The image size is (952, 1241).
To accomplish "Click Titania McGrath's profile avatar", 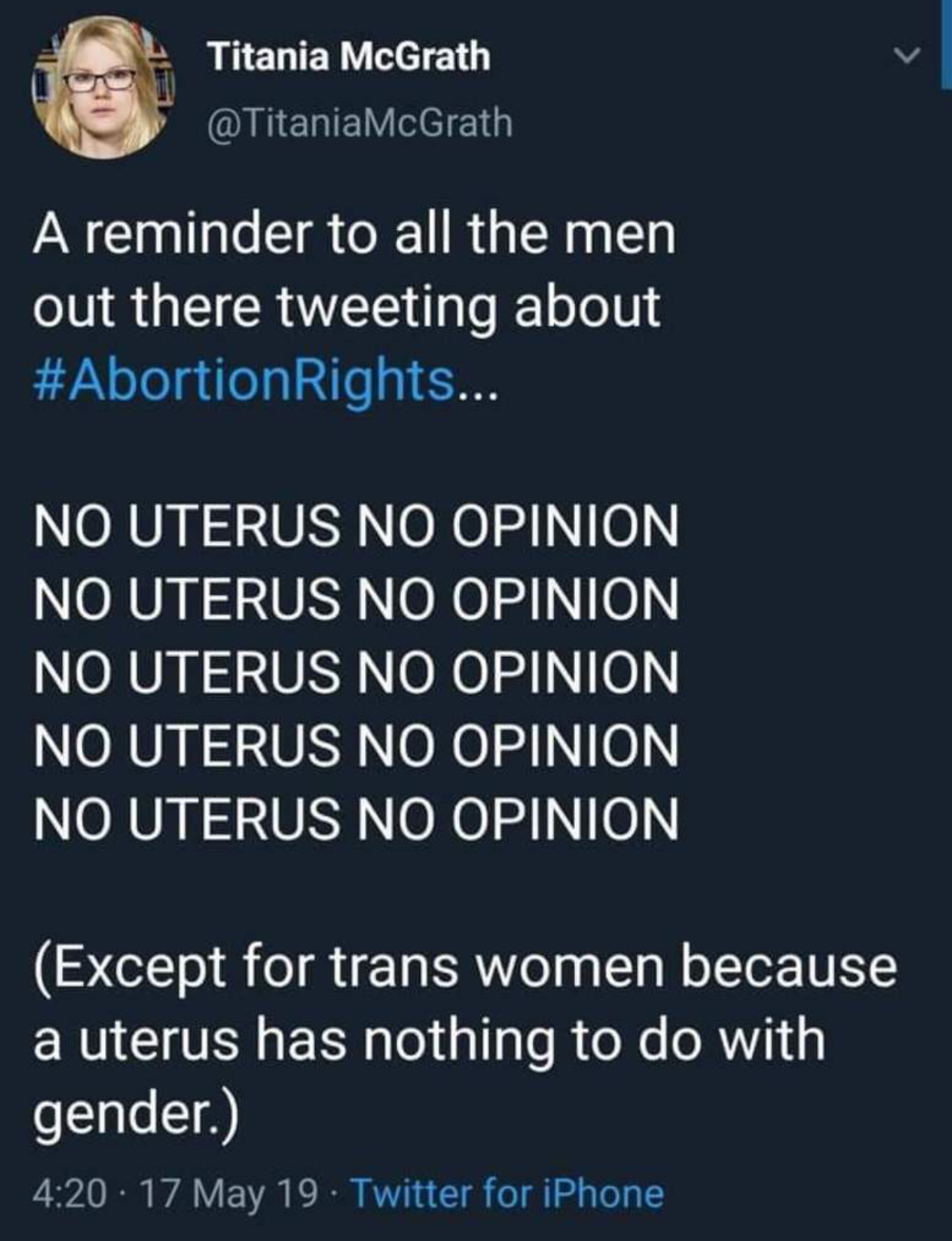I will 103,87.
